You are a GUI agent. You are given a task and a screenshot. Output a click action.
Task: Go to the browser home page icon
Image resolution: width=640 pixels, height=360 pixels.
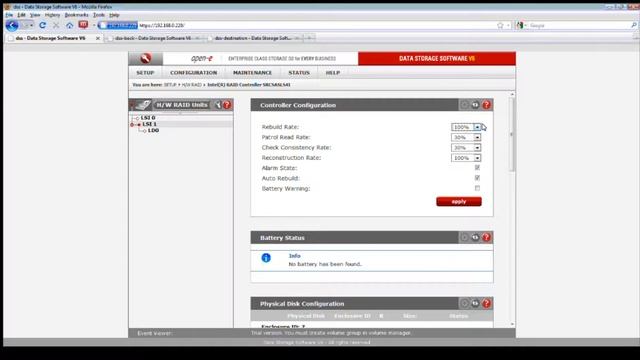click(70, 25)
